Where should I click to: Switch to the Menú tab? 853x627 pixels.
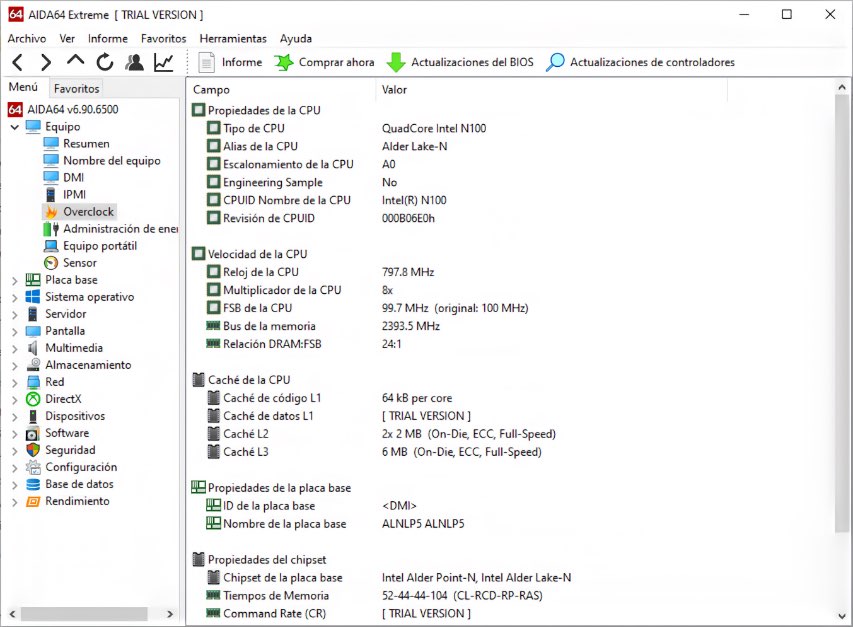pos(23,87)
